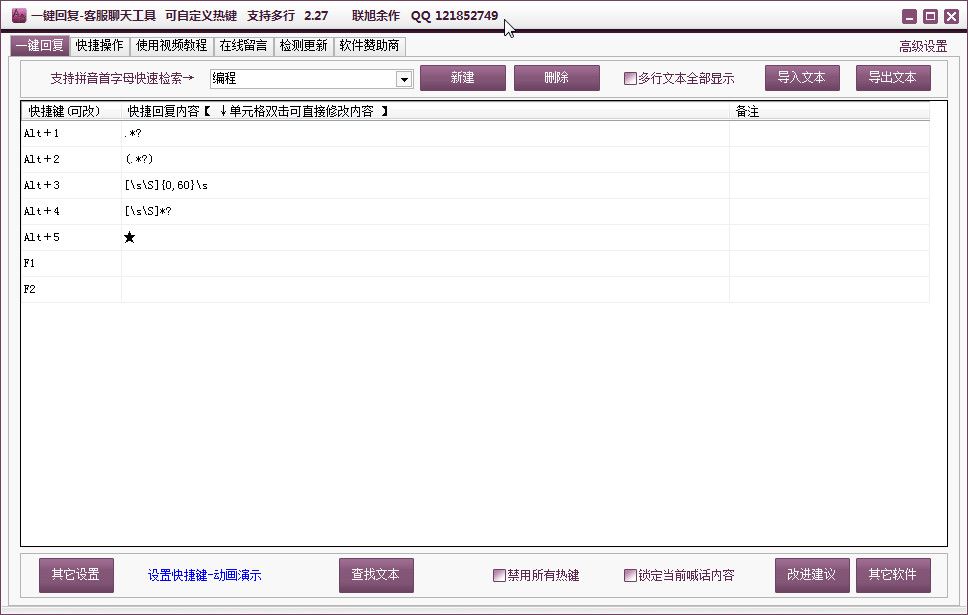Minimize the window with the title bar button
This screenshot has width=968, height=615.
click(x=909, y=17)
